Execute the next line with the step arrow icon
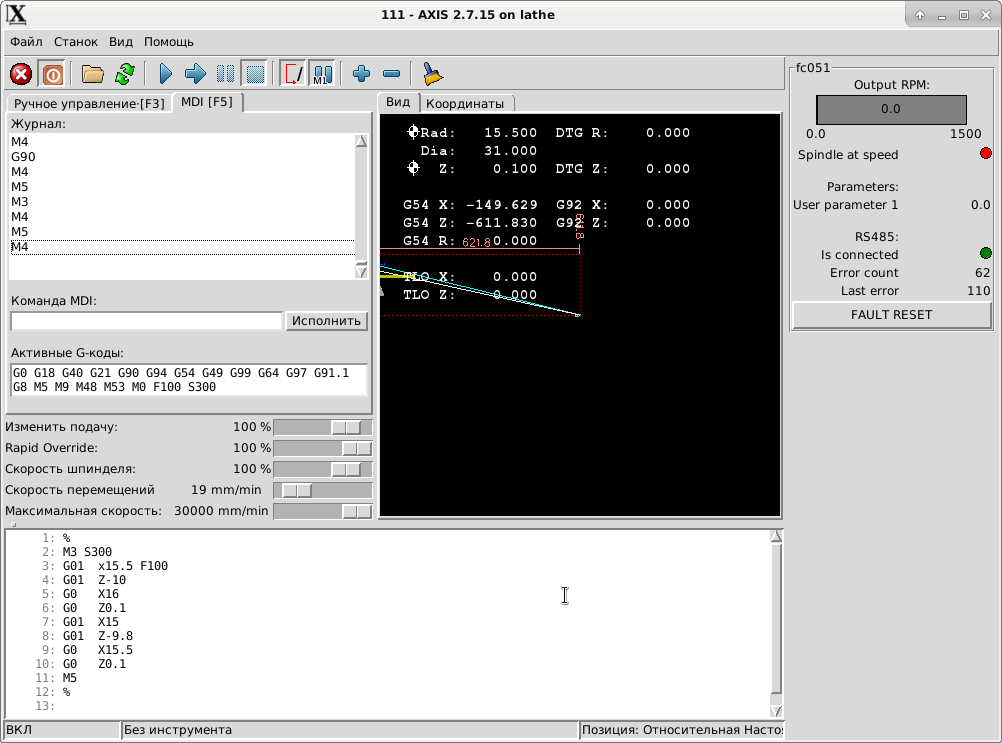 (x=195, y=74)
